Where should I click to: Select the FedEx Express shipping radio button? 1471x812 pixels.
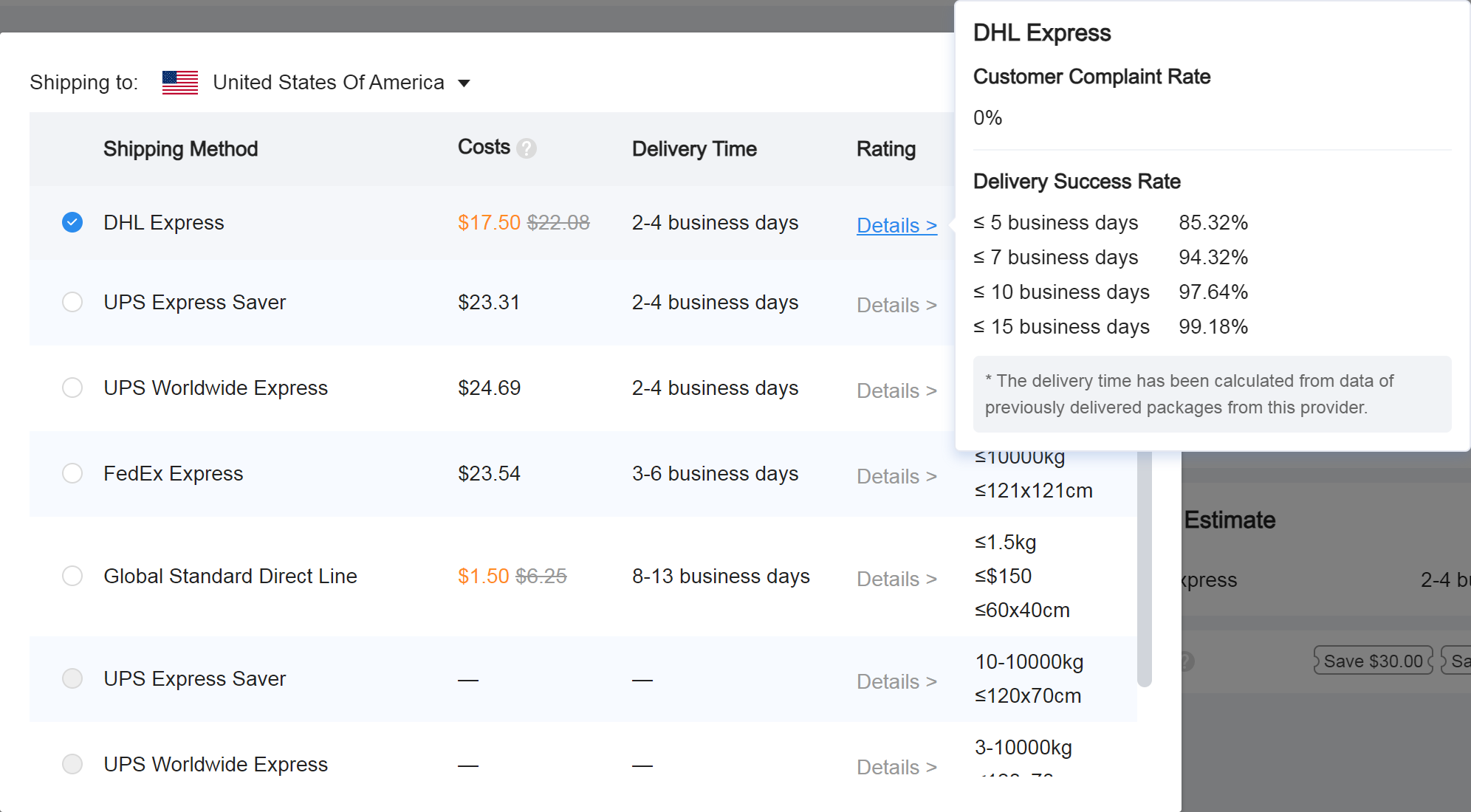coord(72,473)
